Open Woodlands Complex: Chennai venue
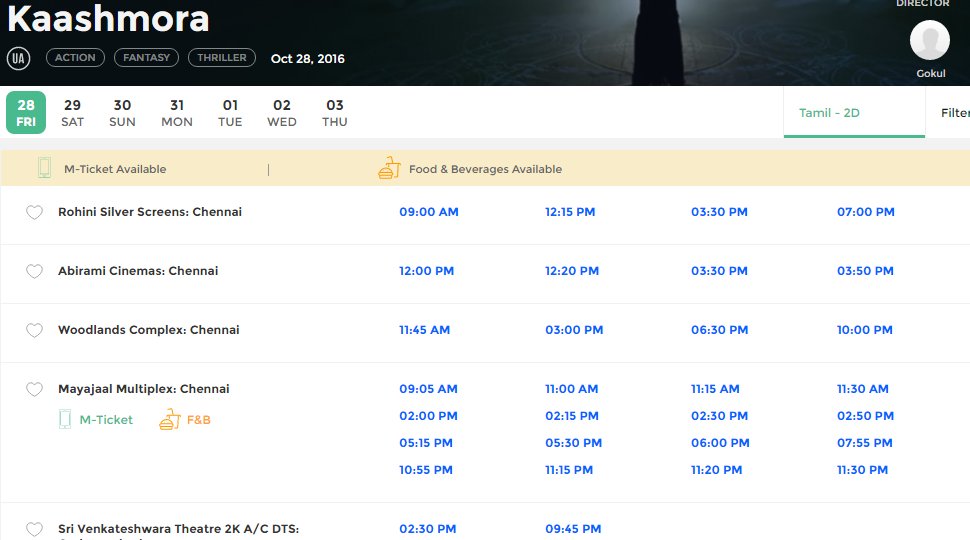 click(x=148, y=330)
